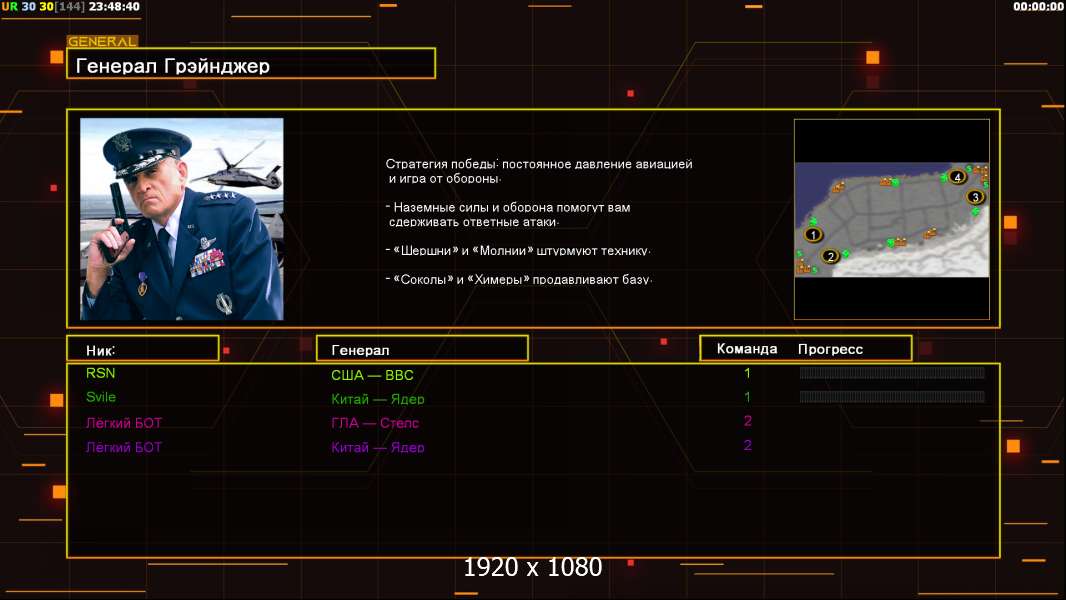Screen dimensions: 1066x600
Task: Click the Прогресс column header
Action: pyautogui.click(x=830, y=349)
